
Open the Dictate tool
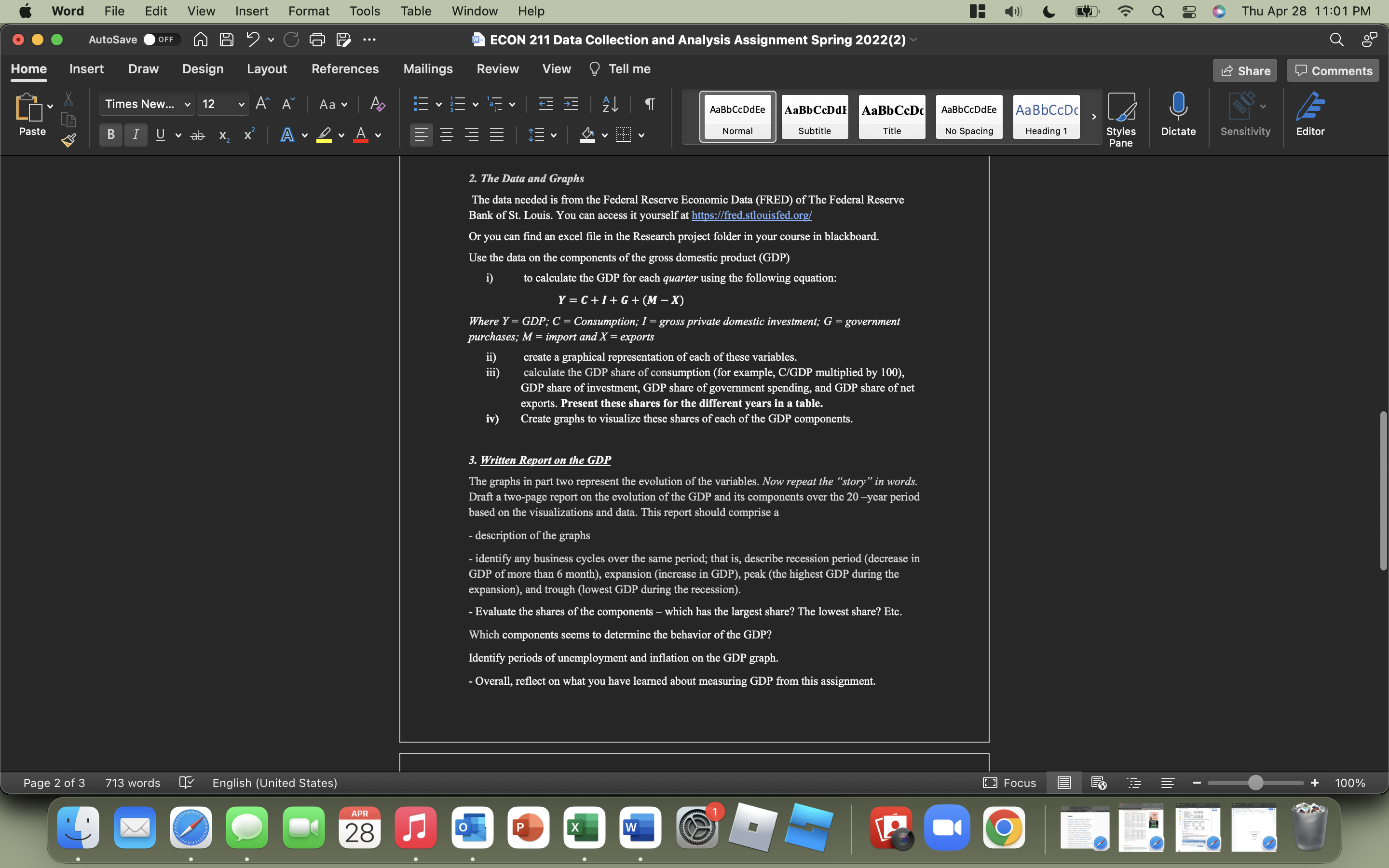coord(1178,115)
